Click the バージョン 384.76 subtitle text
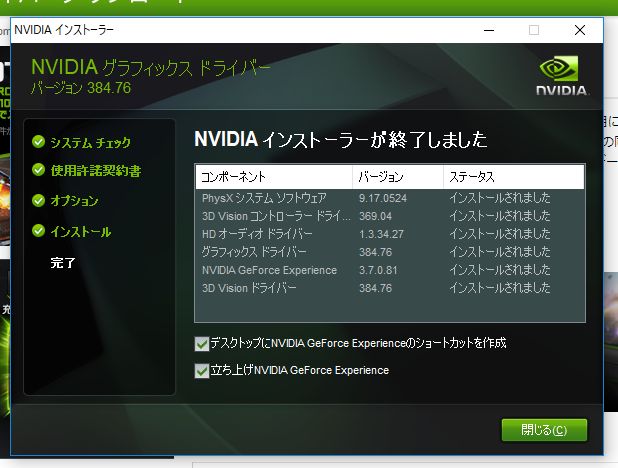This screenshot has height=468, width=618. [x=81, y=88]
